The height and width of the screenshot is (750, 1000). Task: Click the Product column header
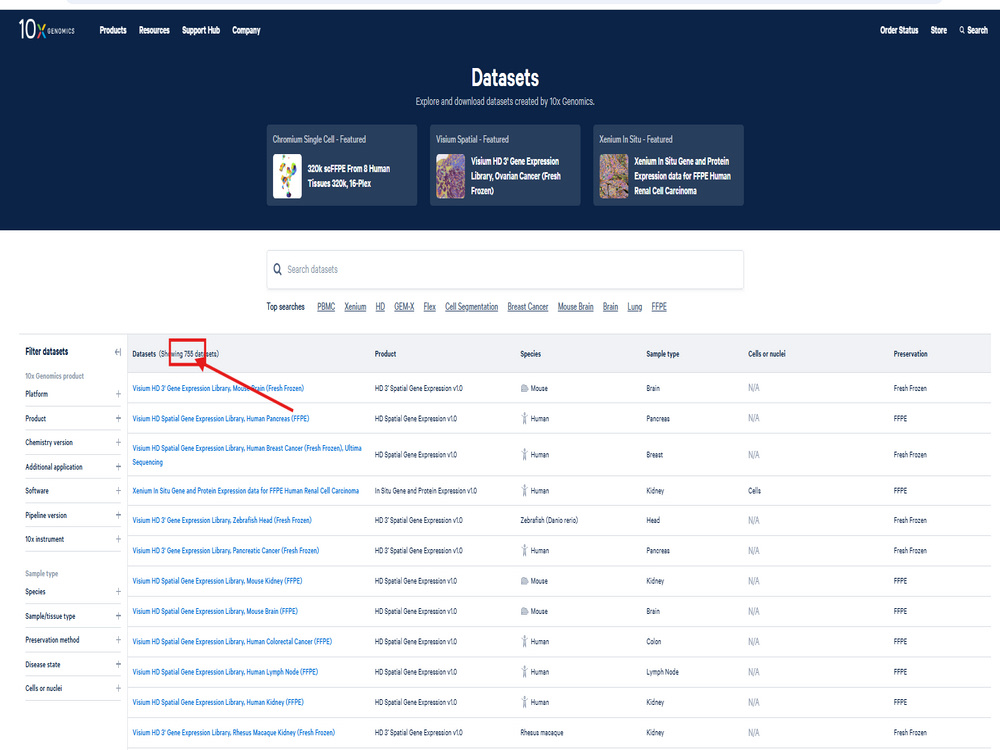point(385,354)
